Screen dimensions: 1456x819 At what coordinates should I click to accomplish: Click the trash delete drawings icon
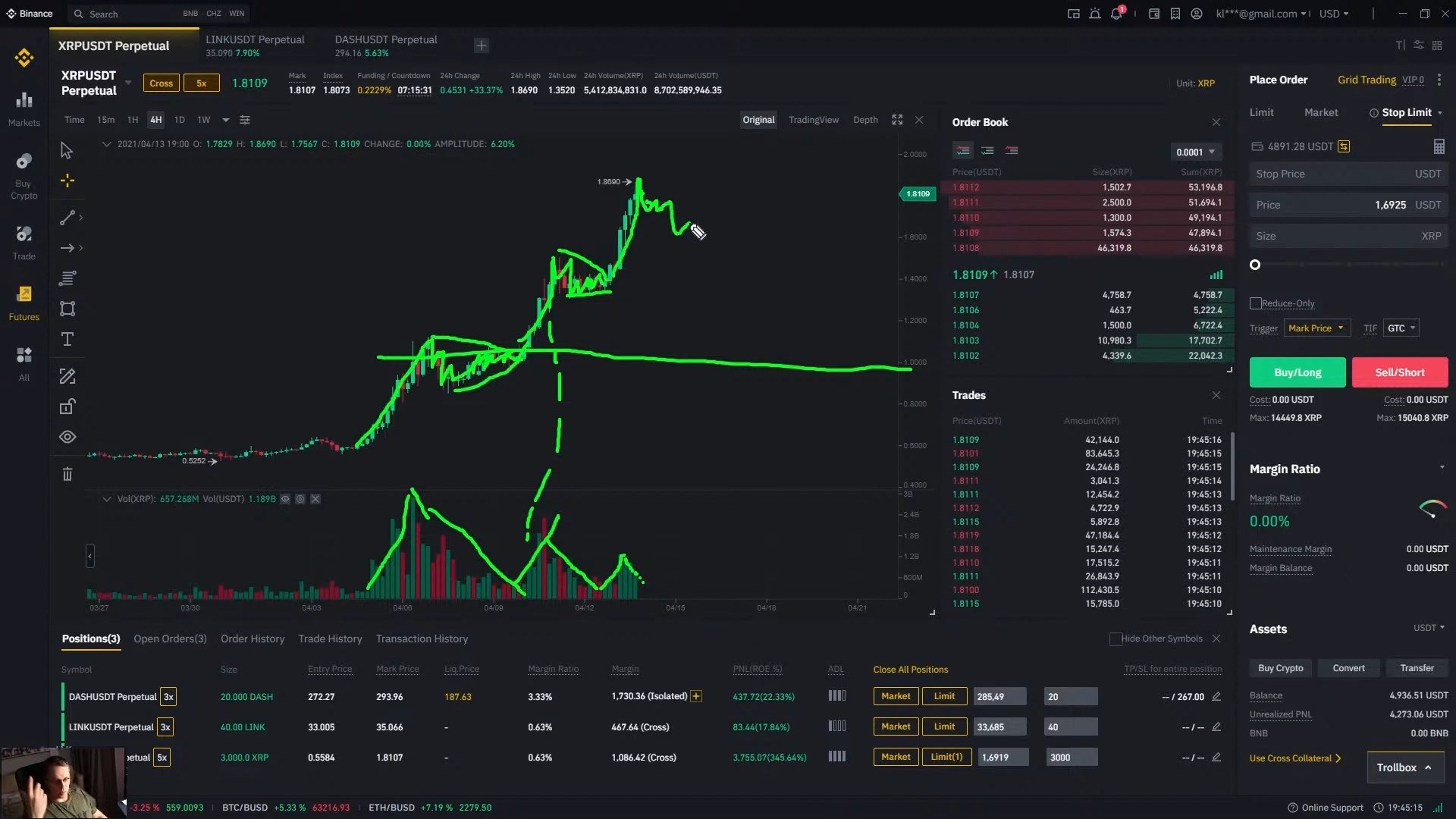tap(67, 475)
